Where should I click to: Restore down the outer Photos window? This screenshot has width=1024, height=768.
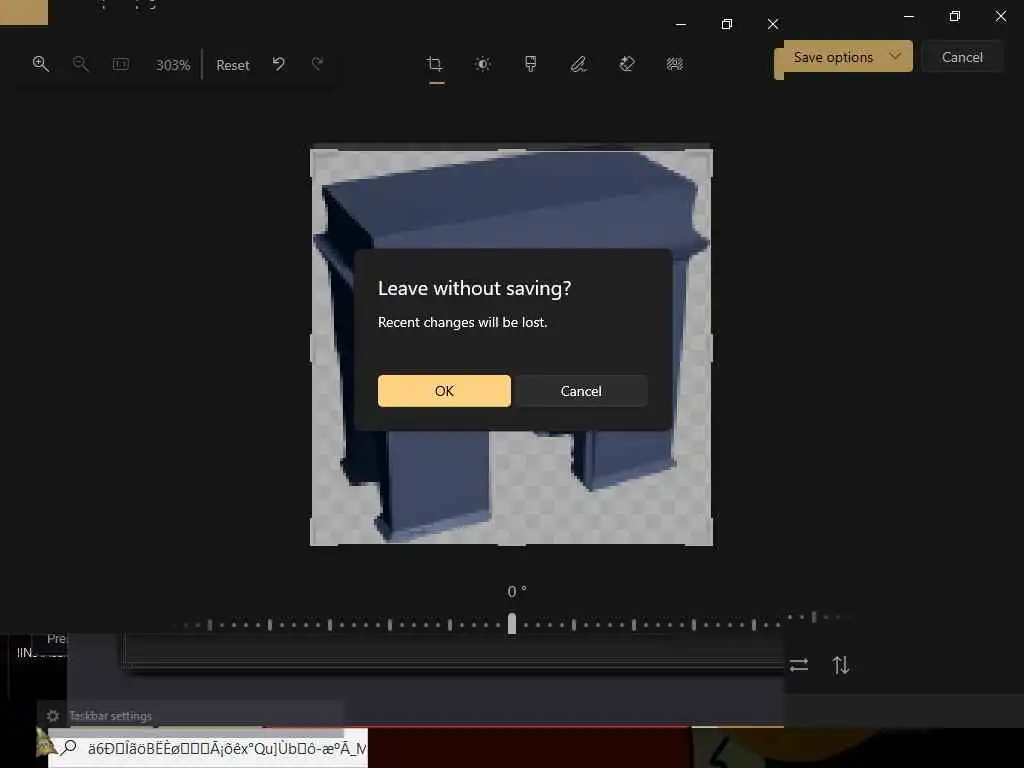955,16
